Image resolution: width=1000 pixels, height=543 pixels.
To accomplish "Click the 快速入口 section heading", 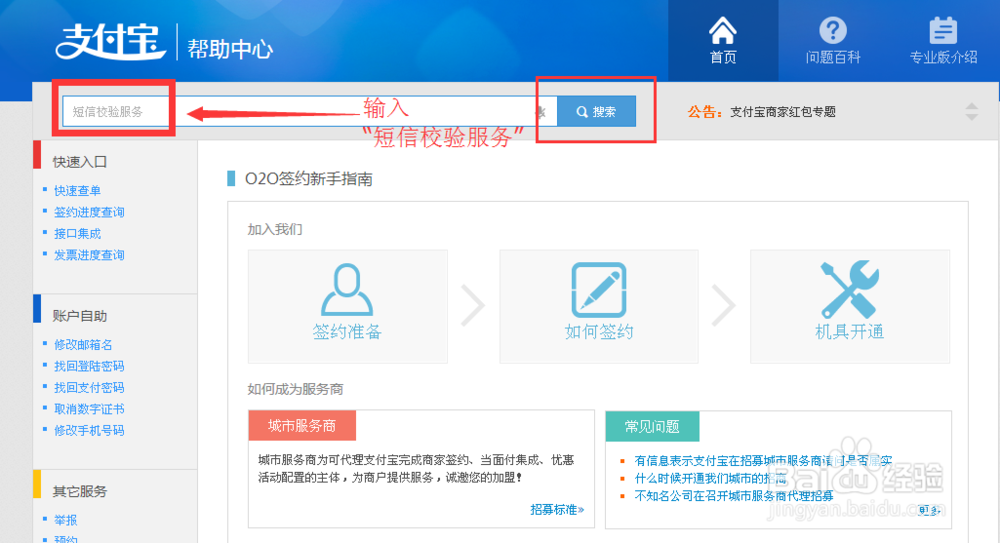I will click(x=80, y=162).
